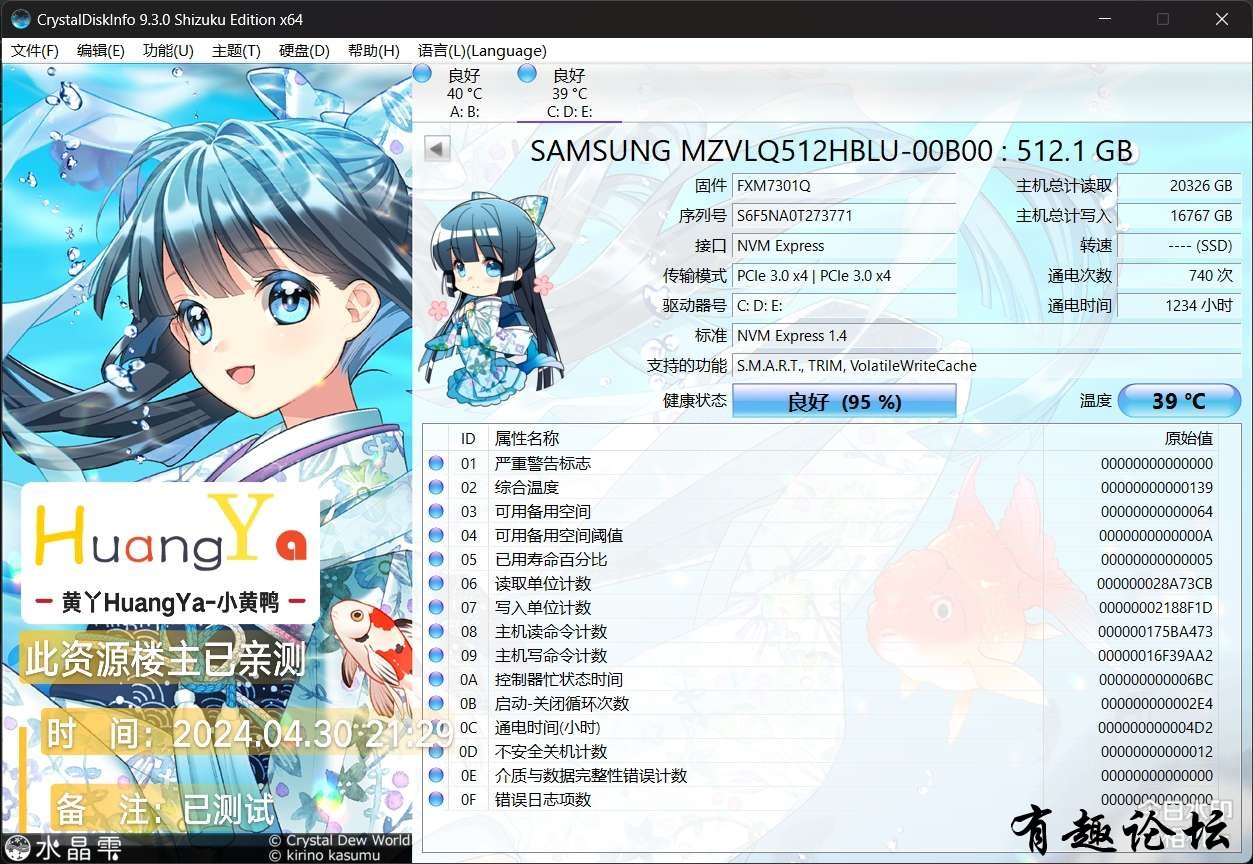Click the status orb for 写入单位计数
1253x864 pixels.
(x=436, y=607)
